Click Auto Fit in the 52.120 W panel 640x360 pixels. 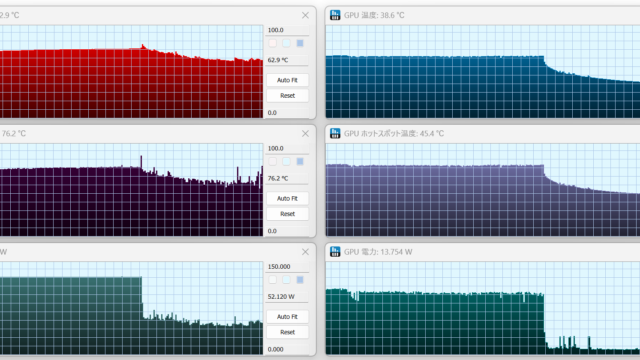pos(287,317)
